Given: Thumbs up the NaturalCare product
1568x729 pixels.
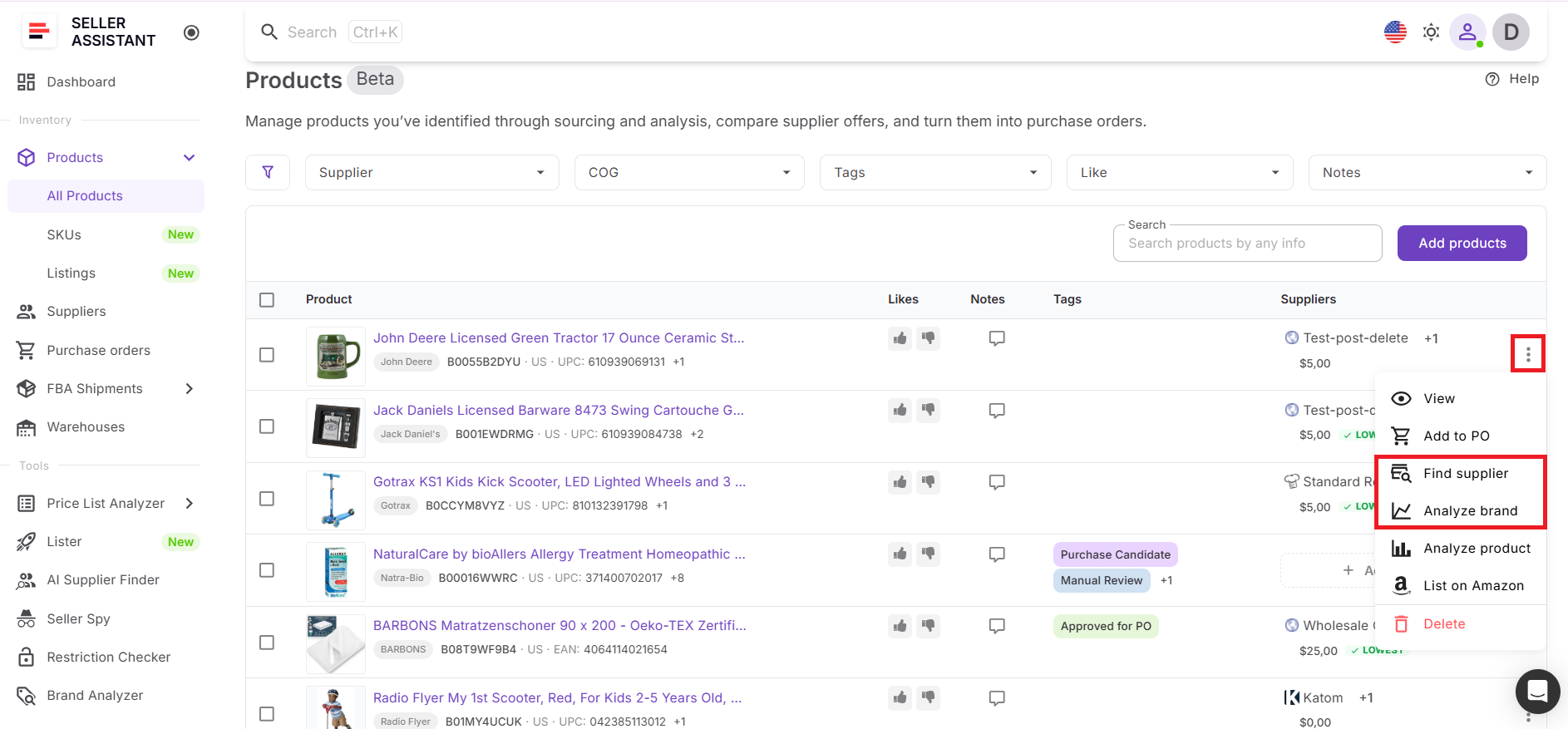Looking at the screenshot, I should pyautogui.click(x=900, y=554).
